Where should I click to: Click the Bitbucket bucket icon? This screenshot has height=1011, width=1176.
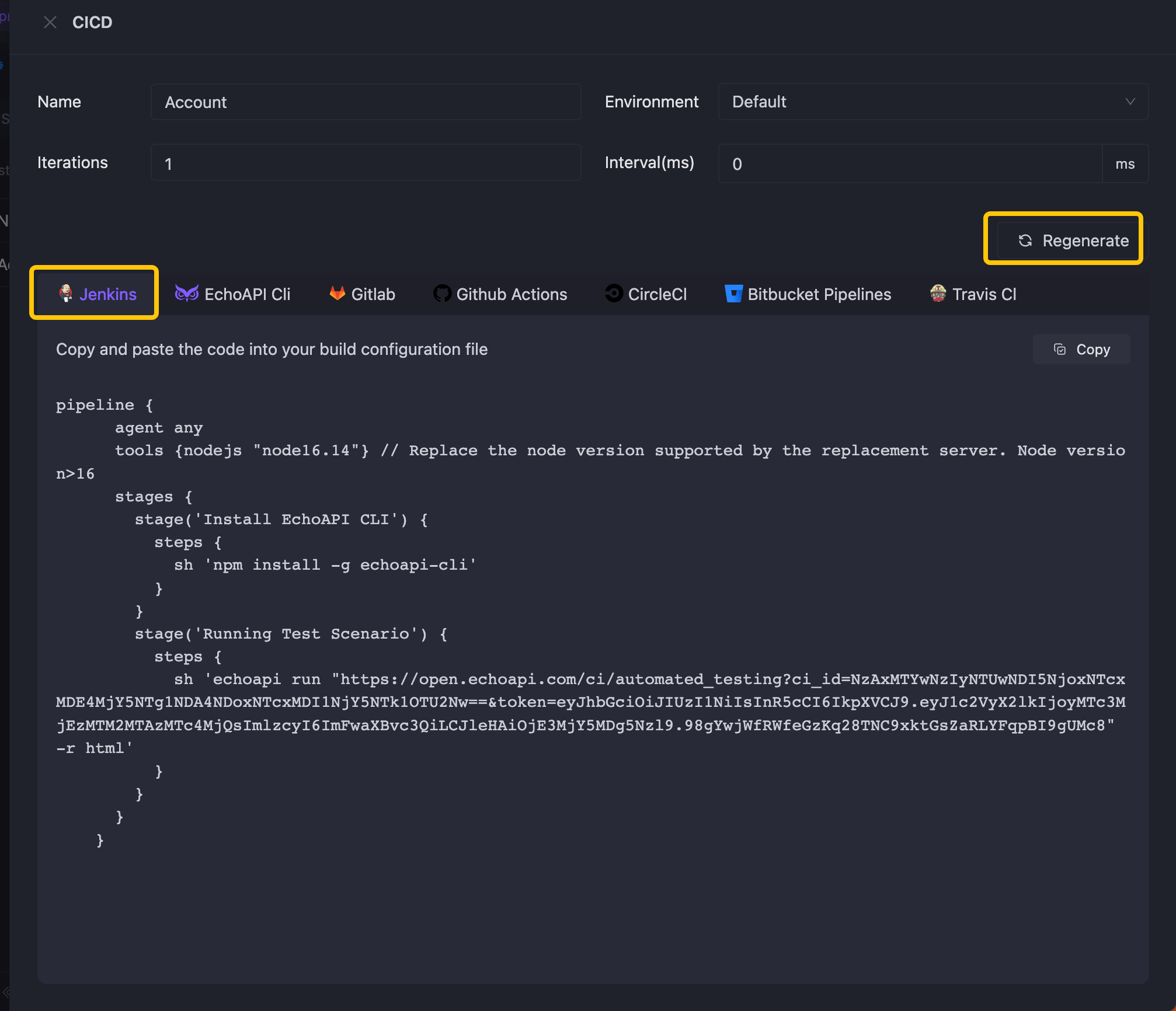[733, 294]
